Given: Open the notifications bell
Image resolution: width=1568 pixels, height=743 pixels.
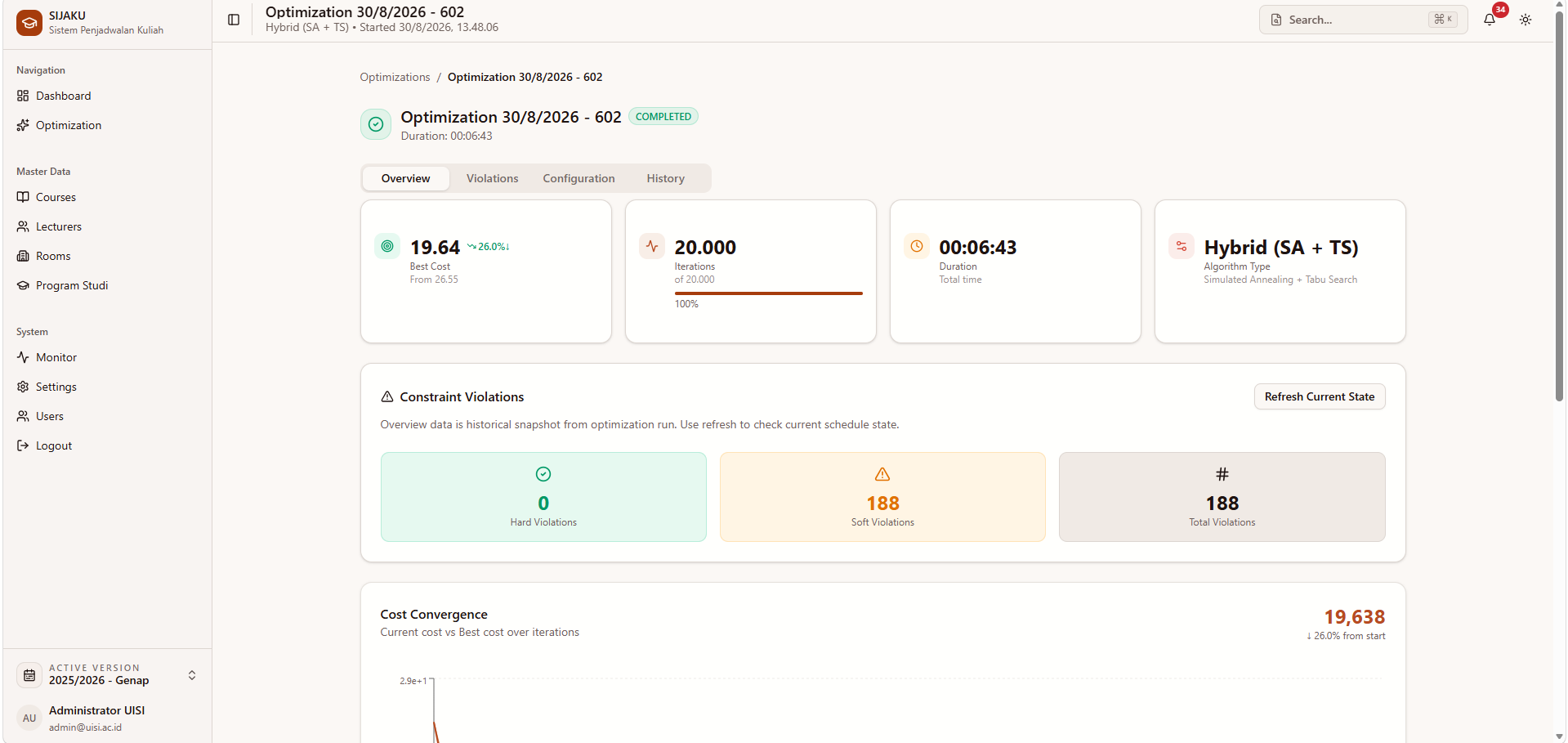Looking at the screenshot, I should click(x=1490, y=20).
